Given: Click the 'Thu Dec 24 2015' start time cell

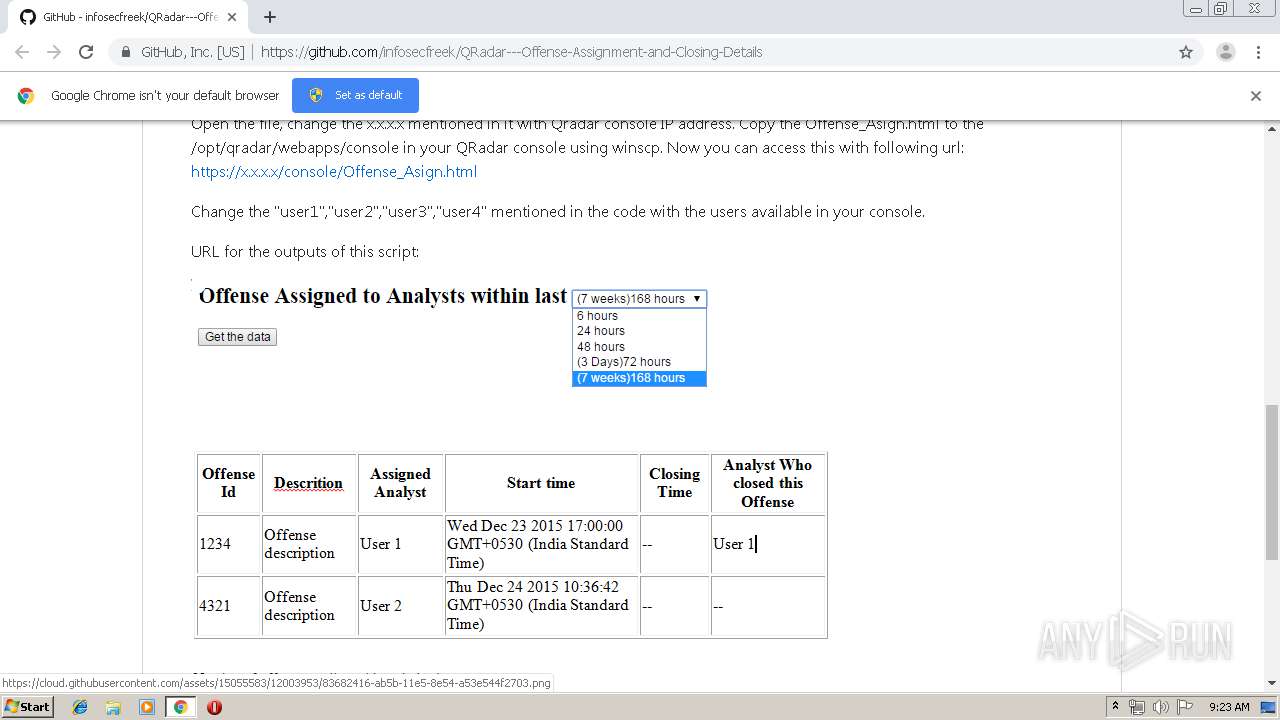Looking at the screenshot, I should coord(541,606).
